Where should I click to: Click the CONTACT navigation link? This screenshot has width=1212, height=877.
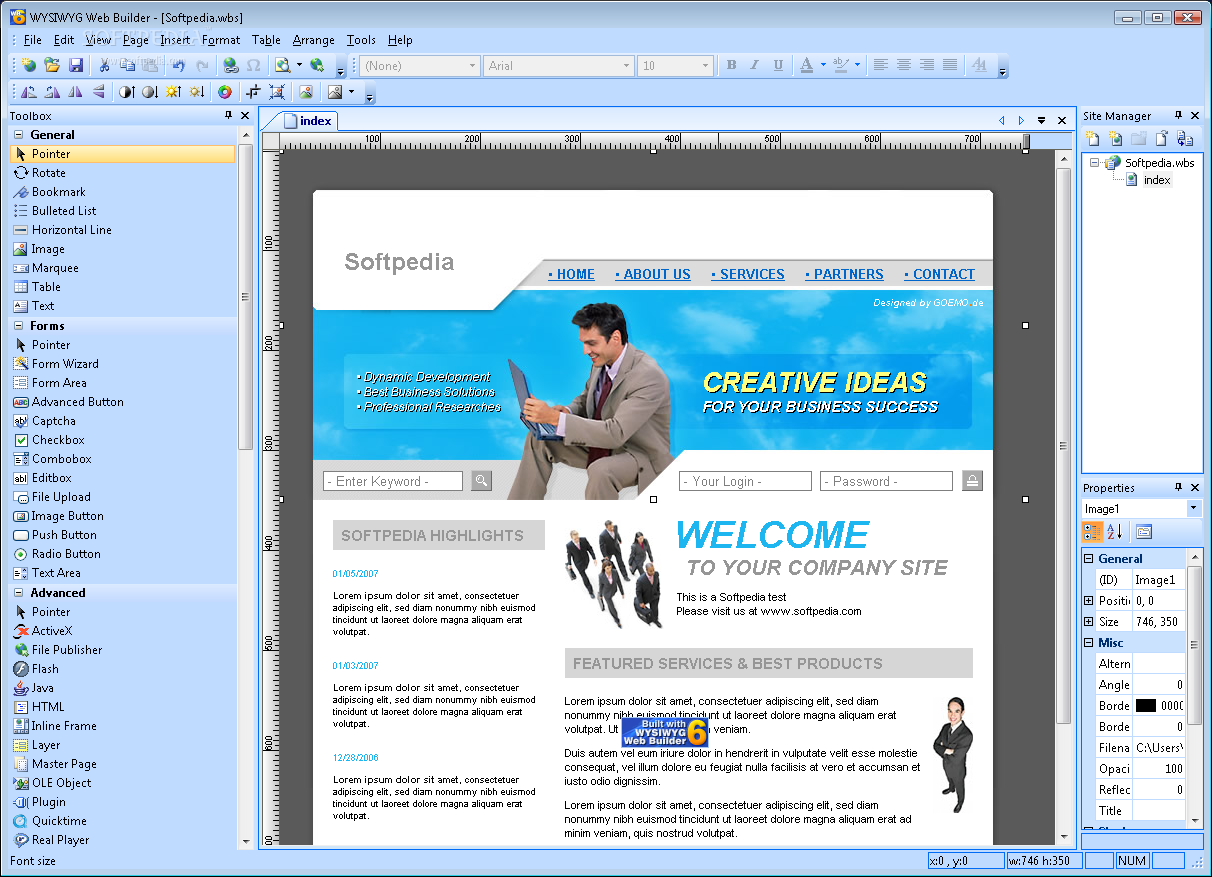(x=939, y=274)
